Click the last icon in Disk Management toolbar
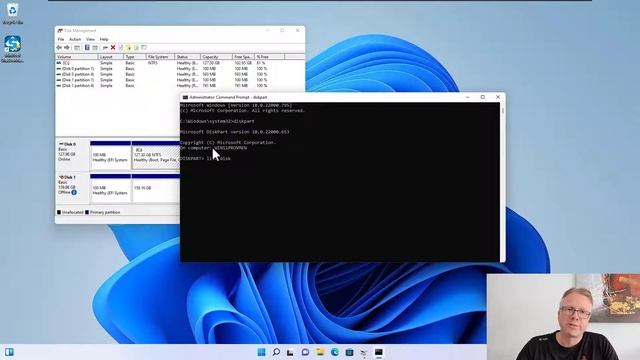 point(144,48)
